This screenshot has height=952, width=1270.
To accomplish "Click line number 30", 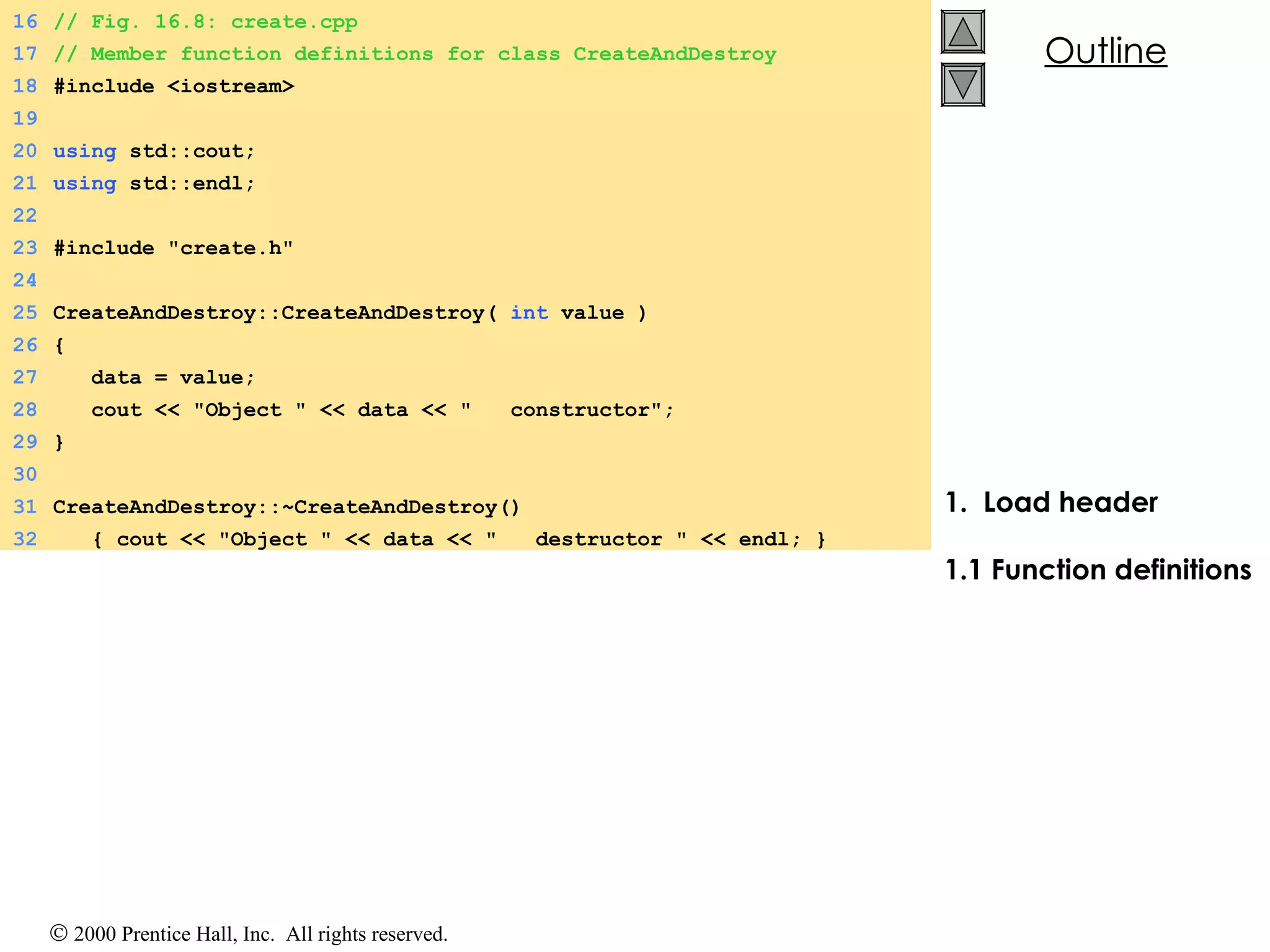I will pyautogui.click(x=25, y=475).
